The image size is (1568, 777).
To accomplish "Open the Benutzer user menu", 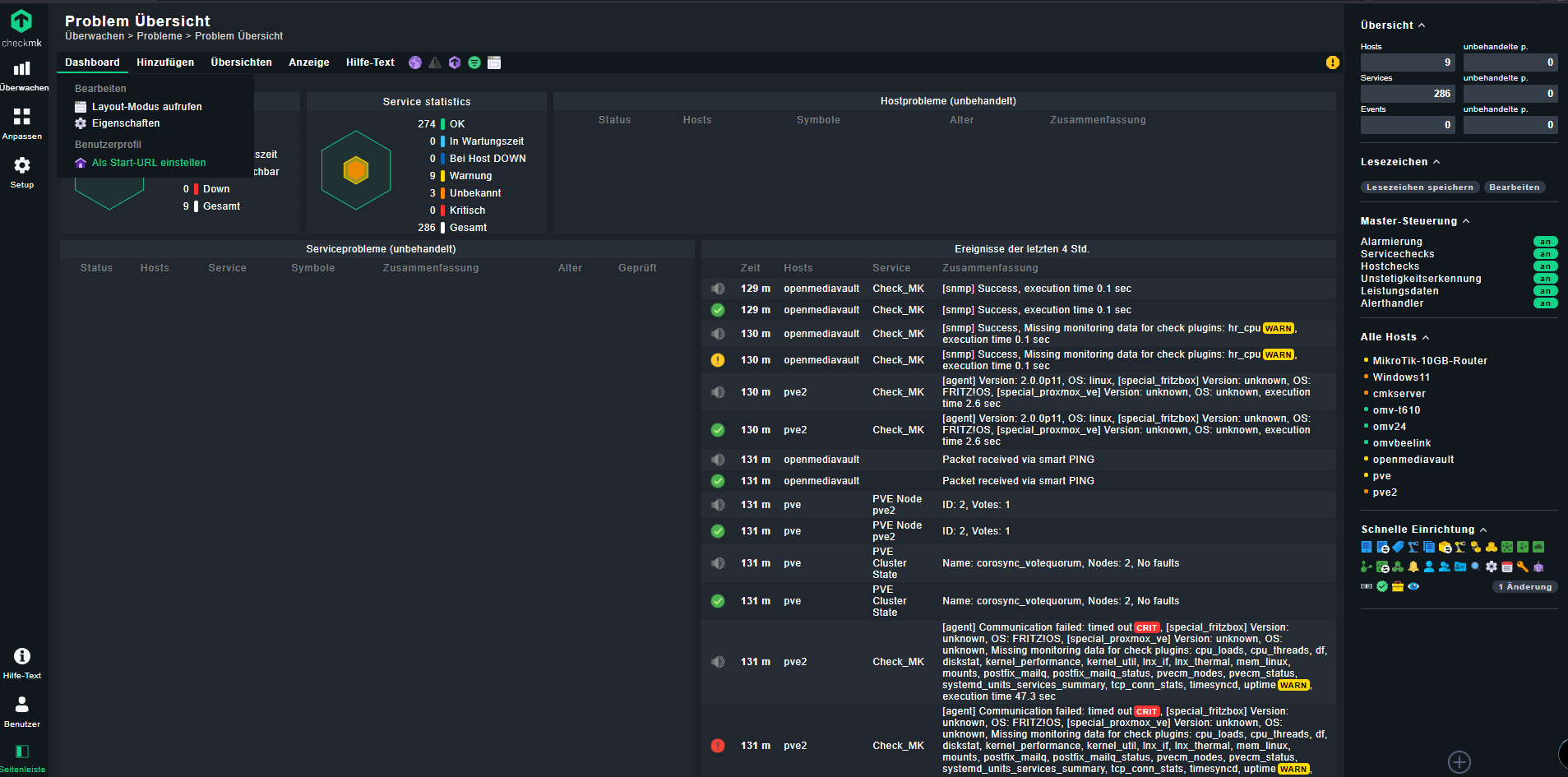I will (x=22, y=712).
